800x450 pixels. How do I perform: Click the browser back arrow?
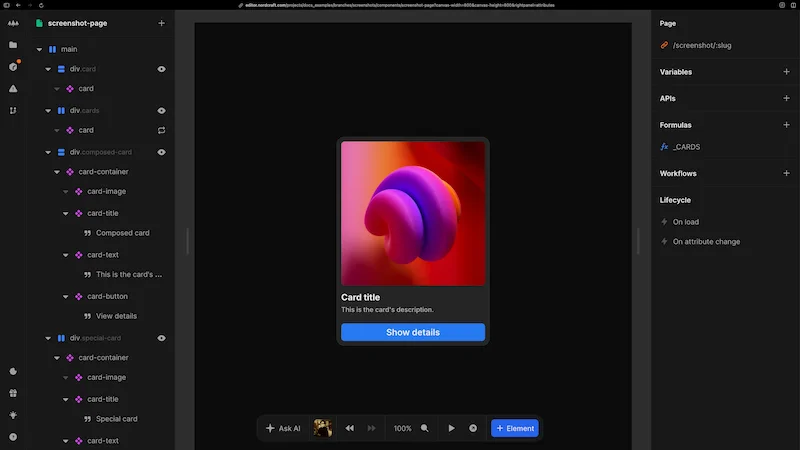coord(18,5)
